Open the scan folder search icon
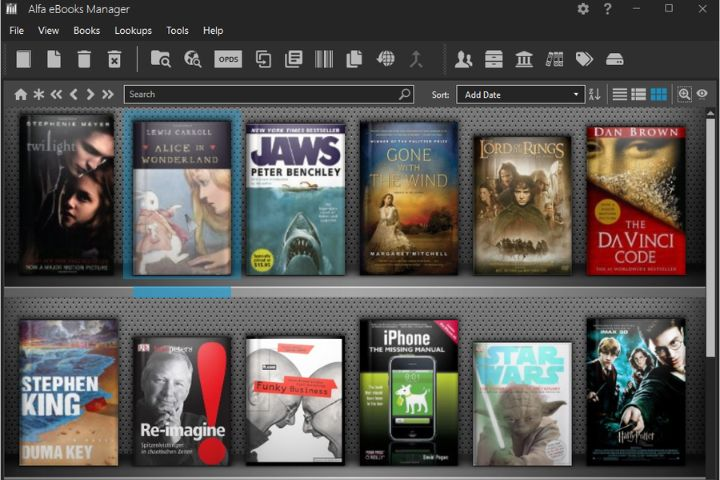Screen dimensions: 720x480 tap(161, 59)
